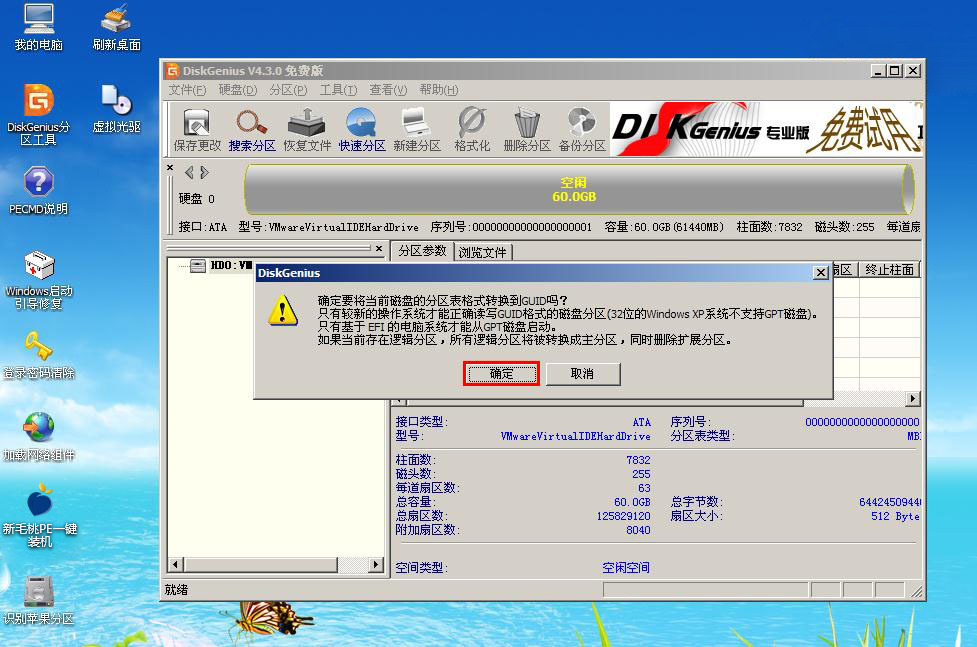
Task: Click the 就绪 status bar text
Action: pyautogui.click(x=176, y=590)
